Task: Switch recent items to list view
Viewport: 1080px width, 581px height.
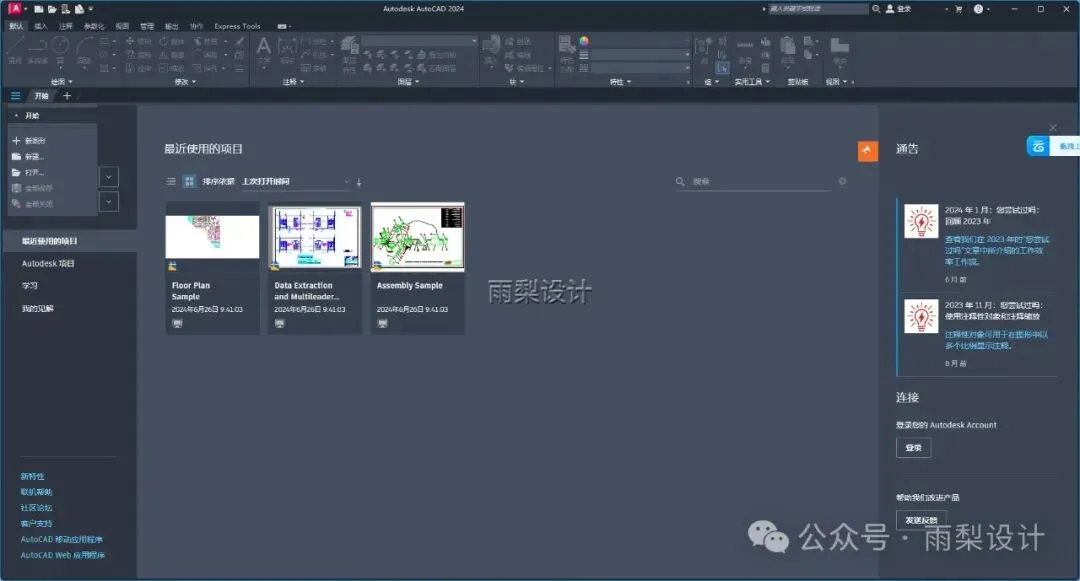Action: tap(172, 181)
